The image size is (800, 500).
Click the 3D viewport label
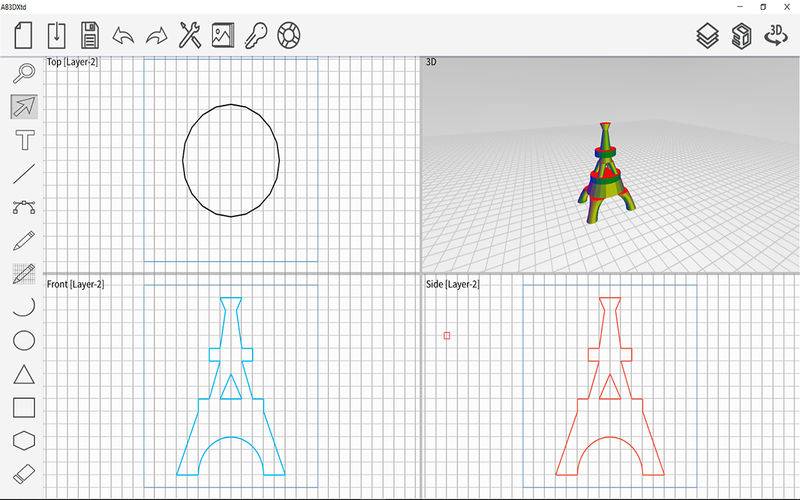click(431, 62)
